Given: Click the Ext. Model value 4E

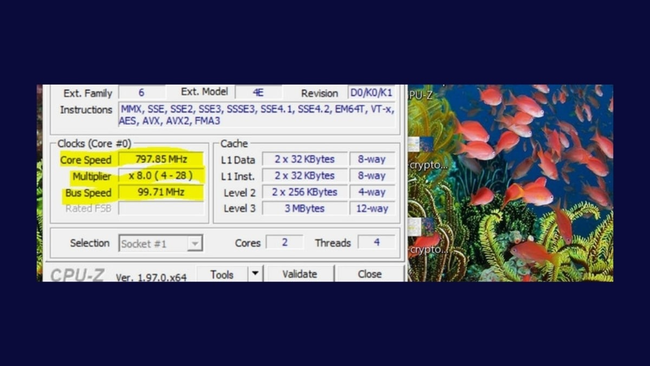Looking at the screenshot, I should coord(258,92).
